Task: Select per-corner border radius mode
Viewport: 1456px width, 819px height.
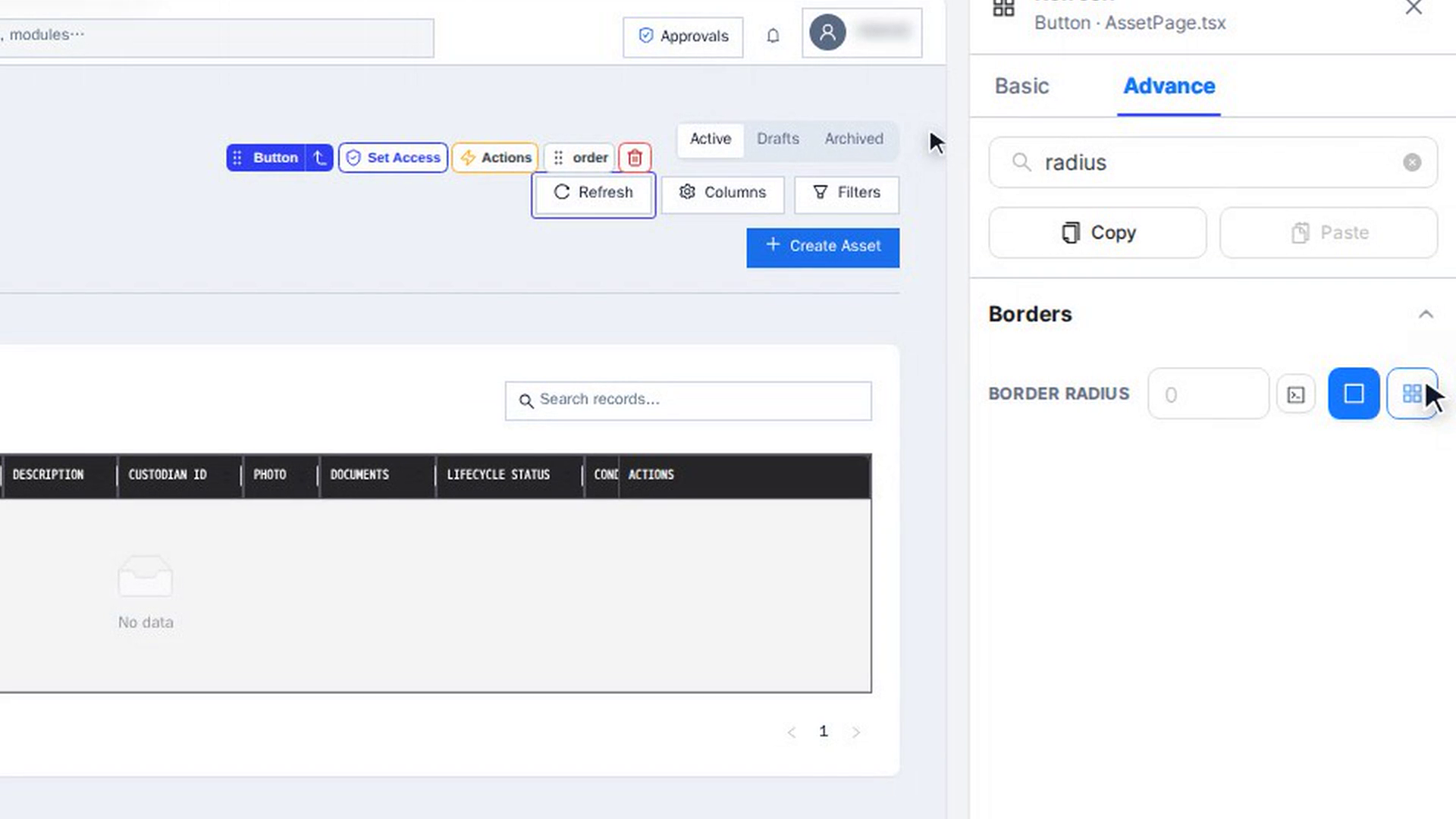Action: (x=1412, y=394)
